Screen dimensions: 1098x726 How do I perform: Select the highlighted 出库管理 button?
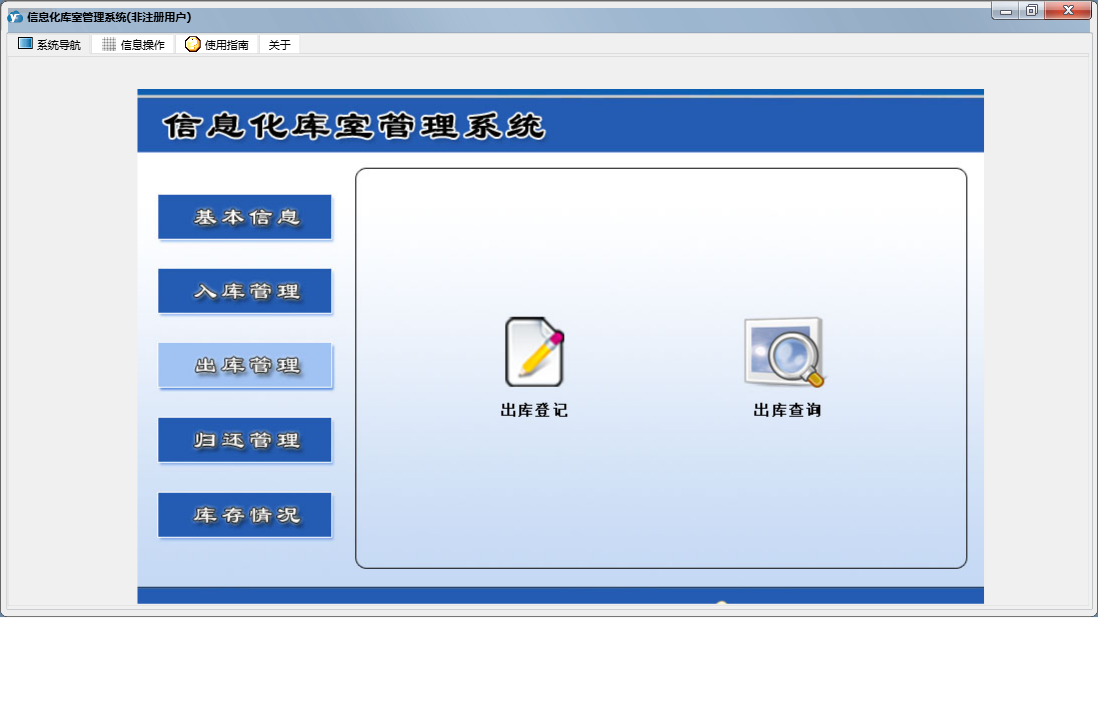245,365
